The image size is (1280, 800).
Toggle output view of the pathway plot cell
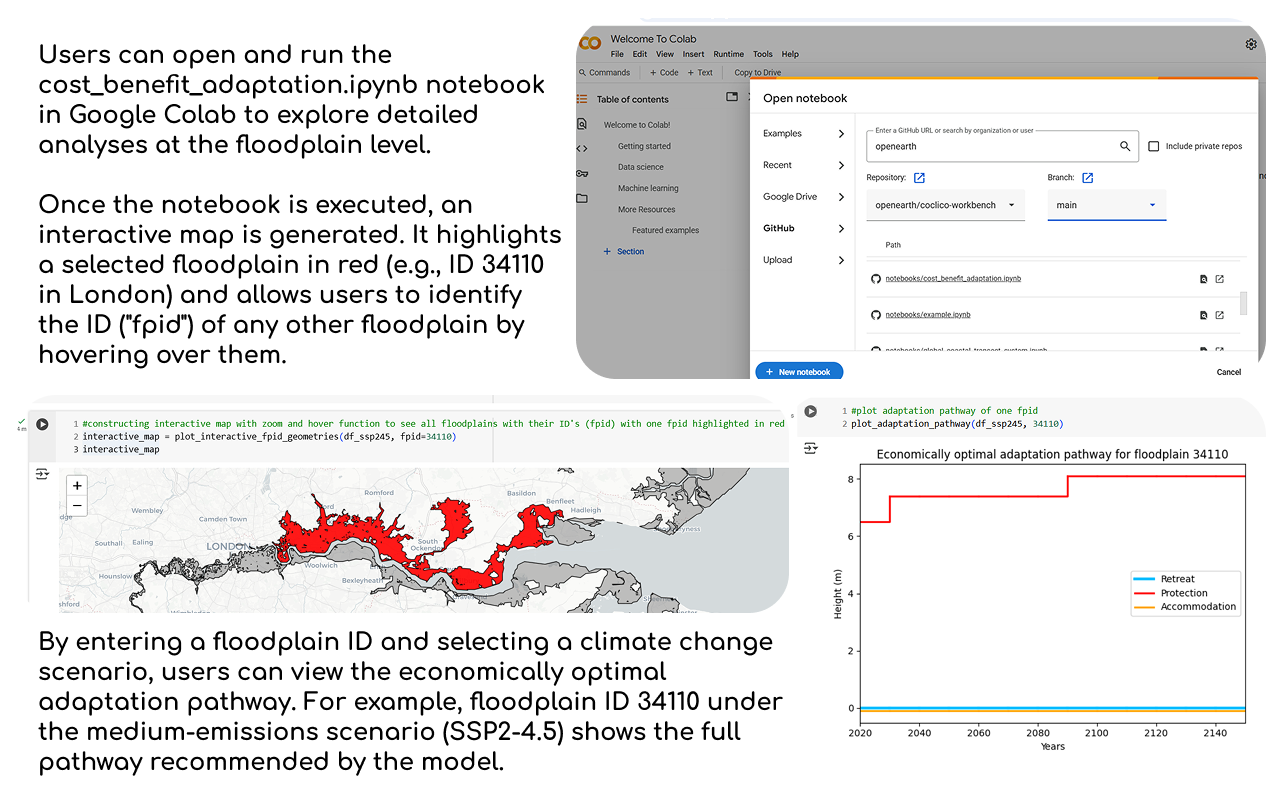(811, 449)
